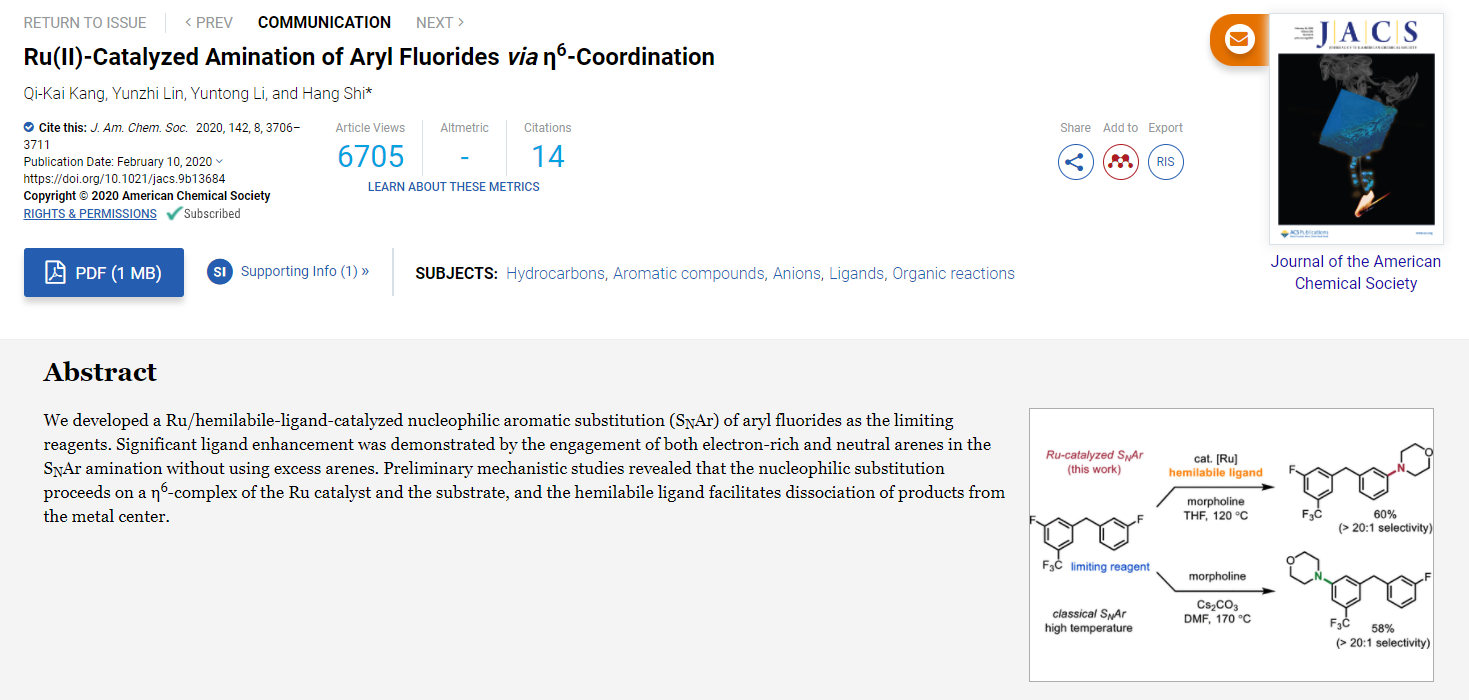Click RETURN TO ISSUE link
Image resolution: width=1469 pixels, height=700 pixels.
[x=85, y=22]
